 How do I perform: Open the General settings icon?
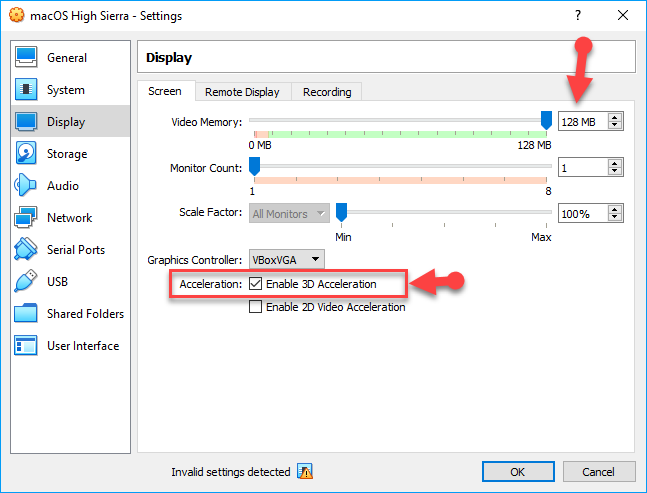[27, 58]
